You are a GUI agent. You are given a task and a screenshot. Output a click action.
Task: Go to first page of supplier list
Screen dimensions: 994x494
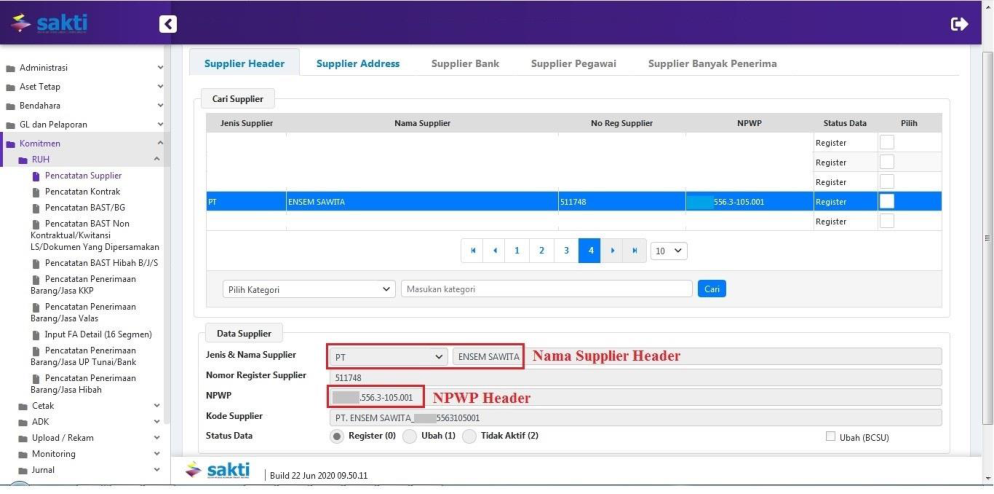[x=472, y=250]
